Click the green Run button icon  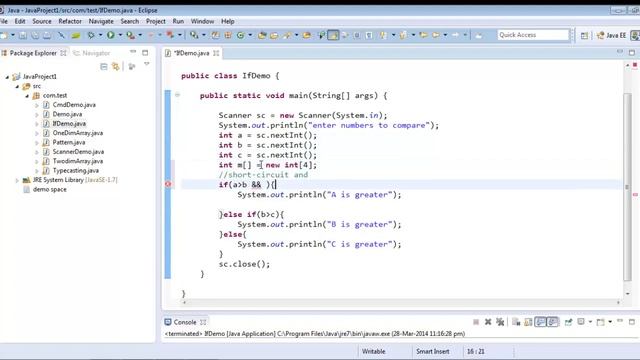coord(111,36)
